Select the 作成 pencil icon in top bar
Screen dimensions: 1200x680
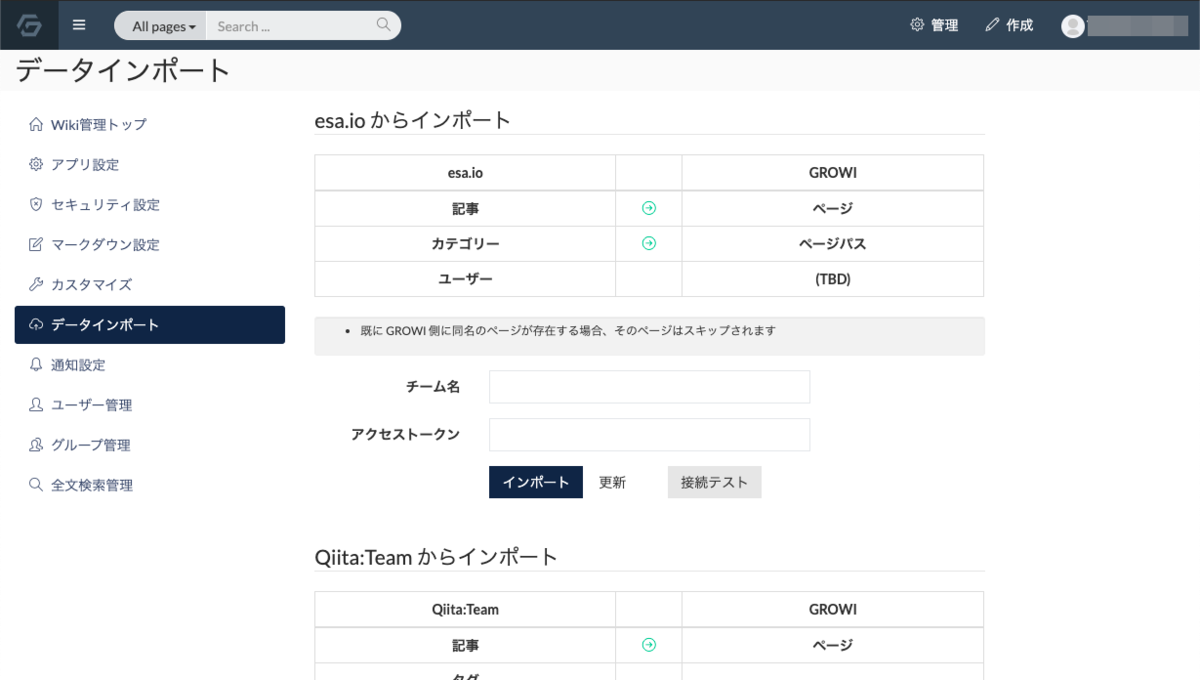pos(992,25)
